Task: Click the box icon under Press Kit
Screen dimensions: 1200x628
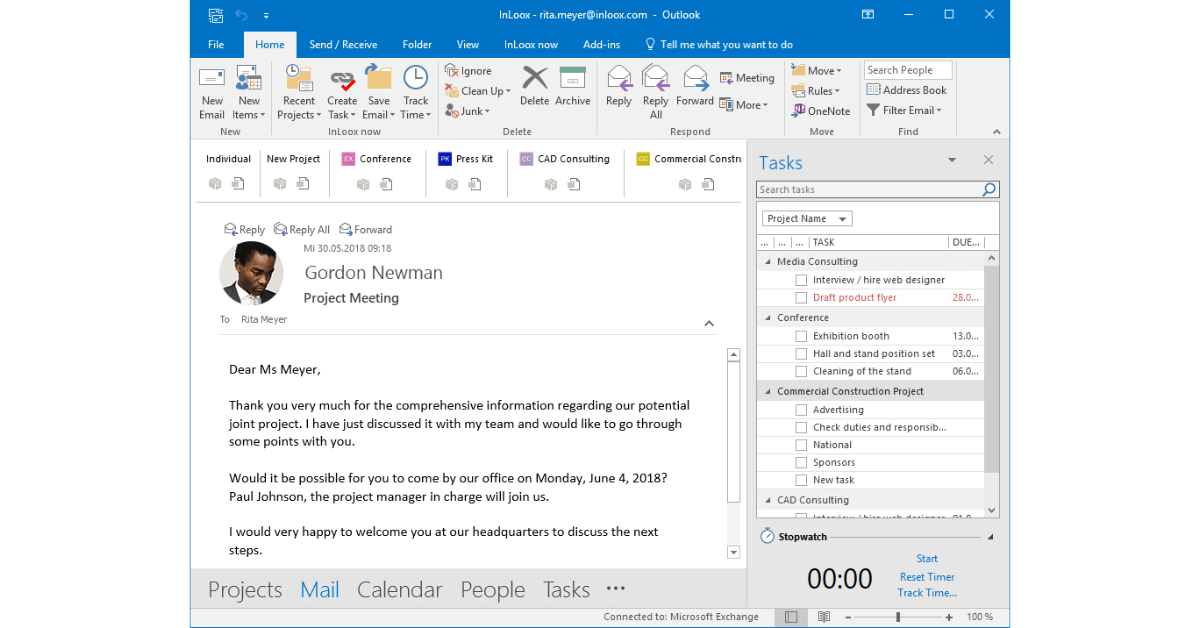Action: tap(452, 184)
